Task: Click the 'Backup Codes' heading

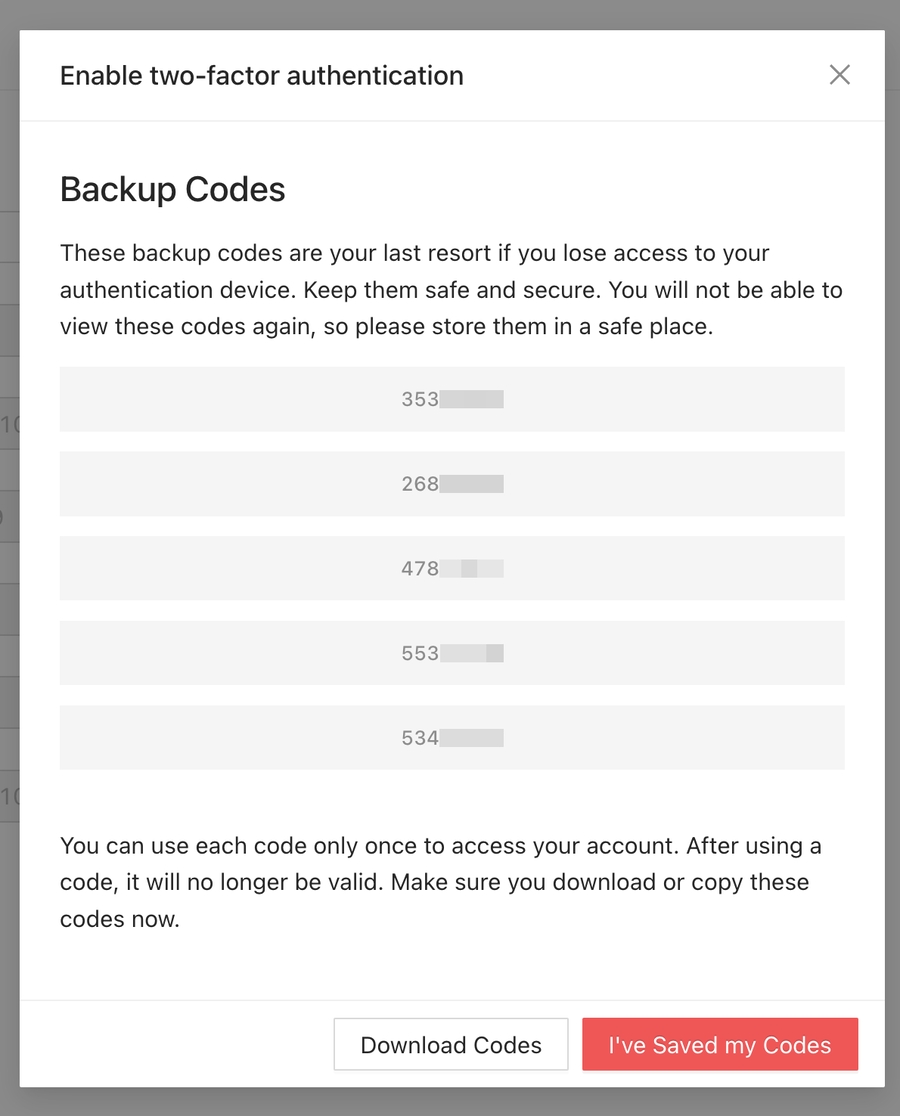Action: (173, 190)
